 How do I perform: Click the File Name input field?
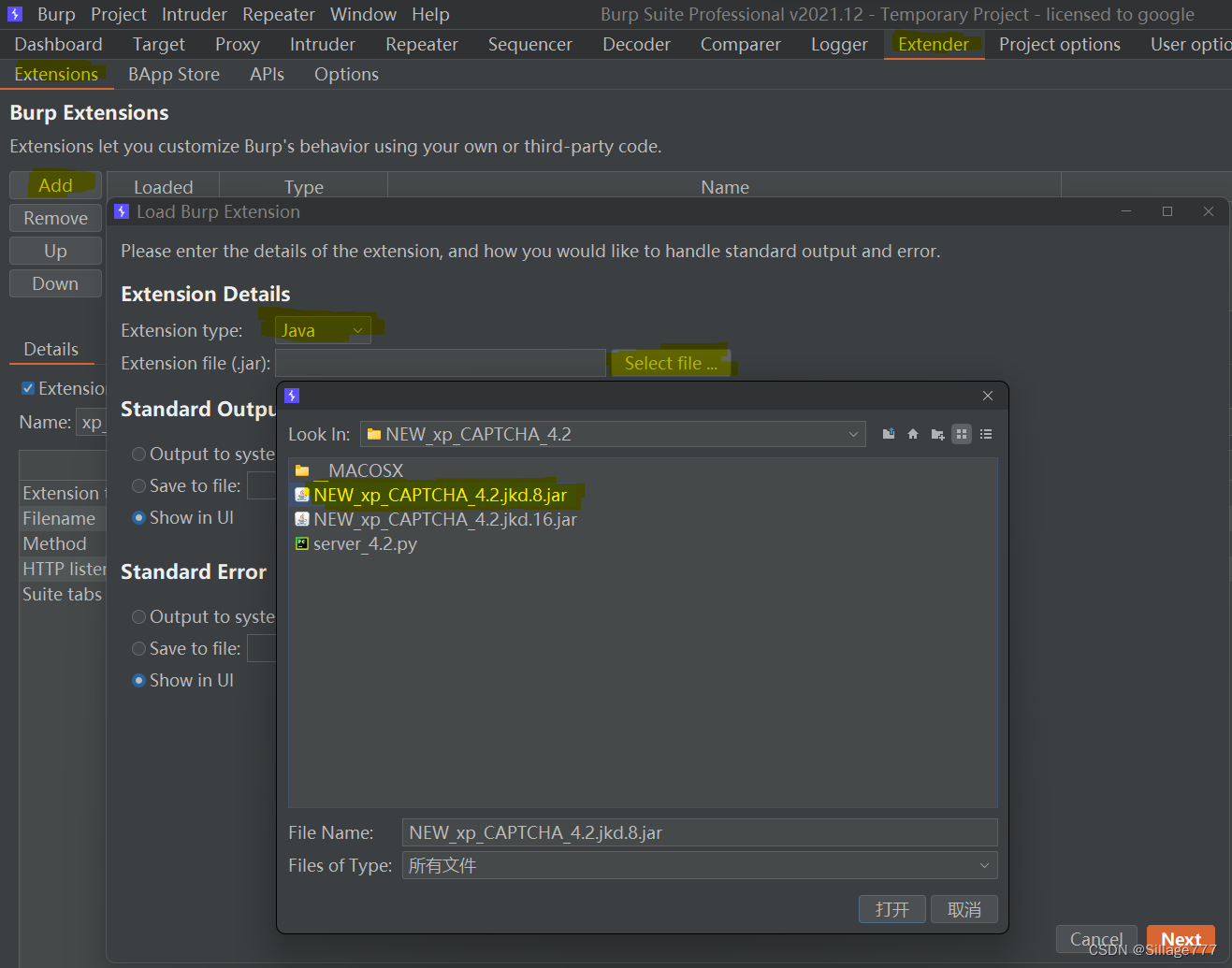(x=700, y=832)
